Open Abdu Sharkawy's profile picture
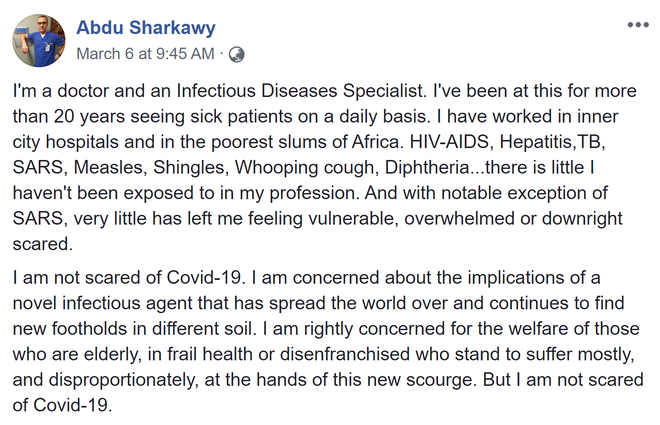 coord(38,40)
